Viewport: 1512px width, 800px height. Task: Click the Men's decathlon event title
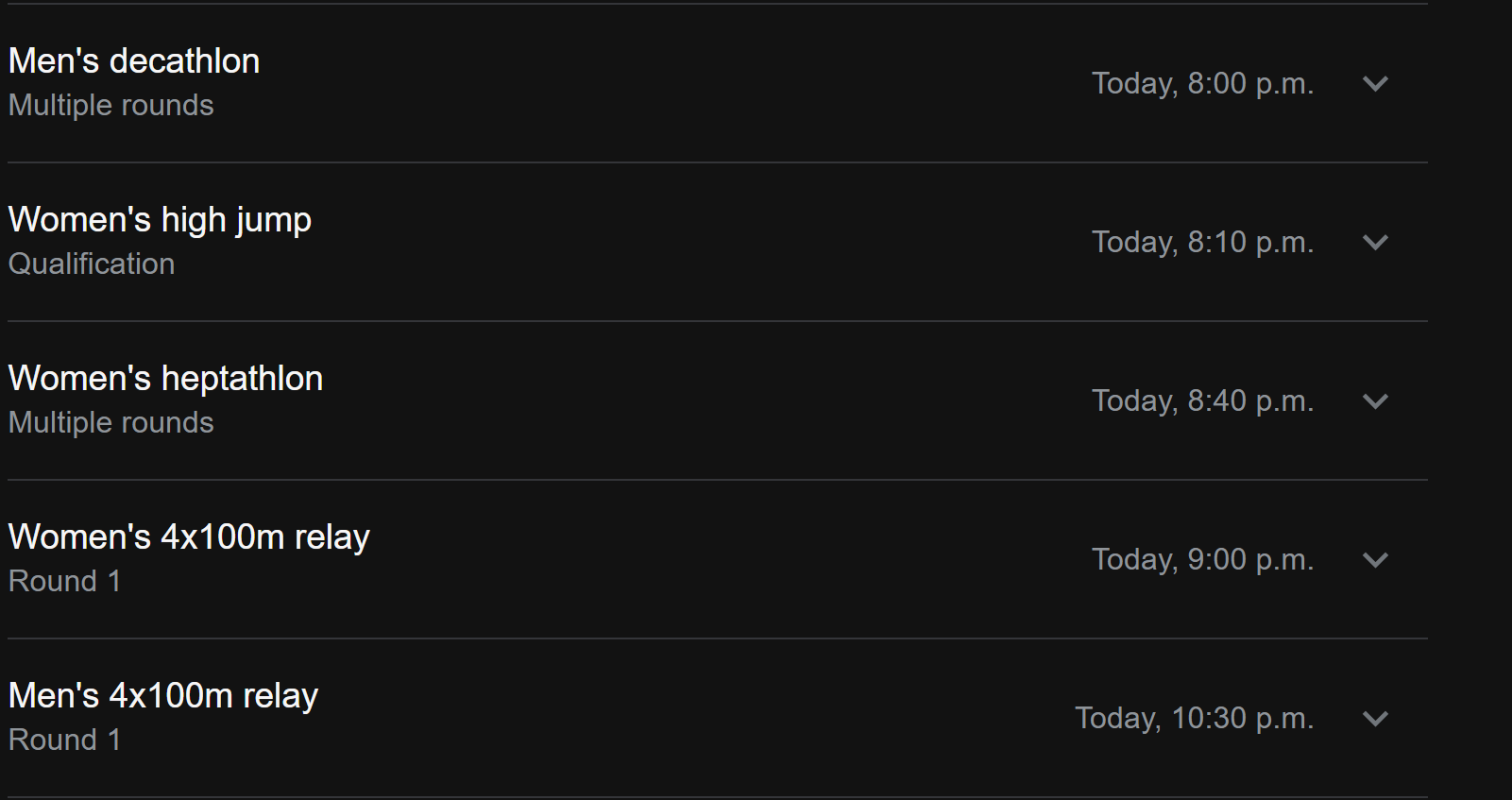(x=134, y=61)
